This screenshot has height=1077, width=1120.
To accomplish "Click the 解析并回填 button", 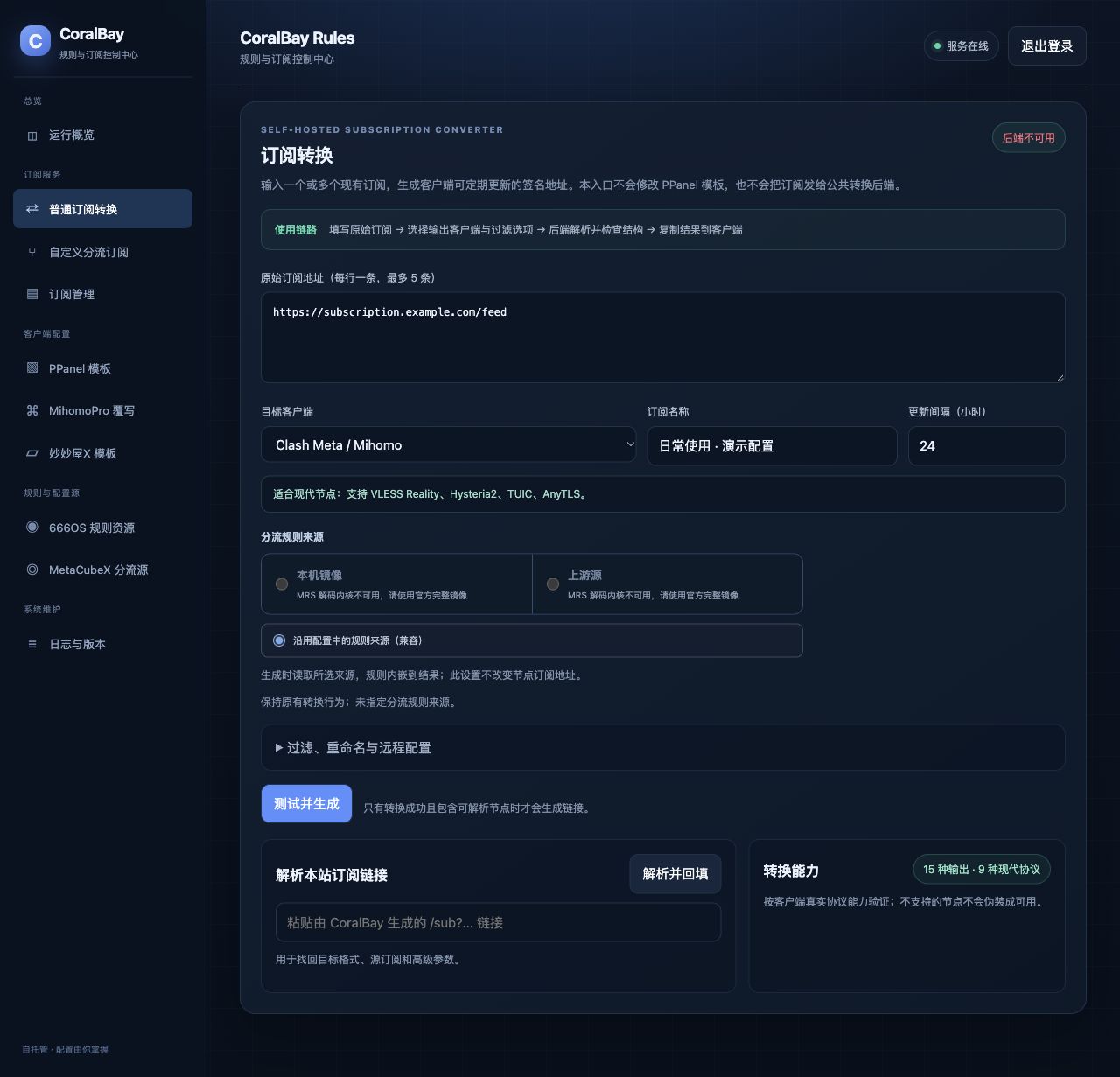I will pyautogui.click(x=675, y=874).
